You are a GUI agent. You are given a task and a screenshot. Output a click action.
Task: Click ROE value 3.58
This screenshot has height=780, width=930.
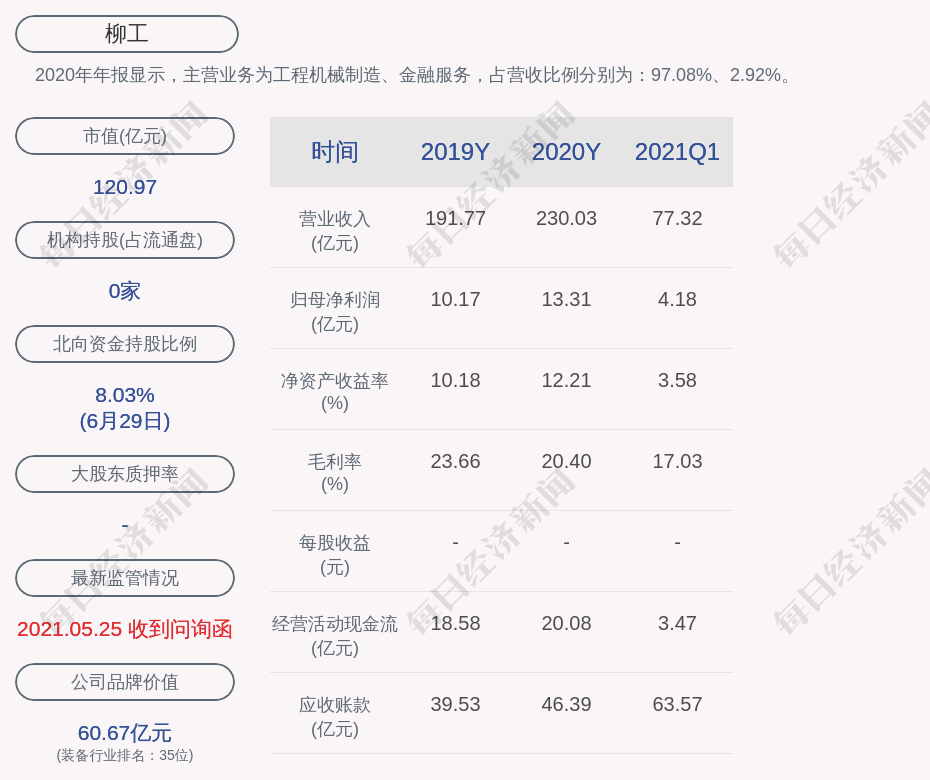[677, 380]
